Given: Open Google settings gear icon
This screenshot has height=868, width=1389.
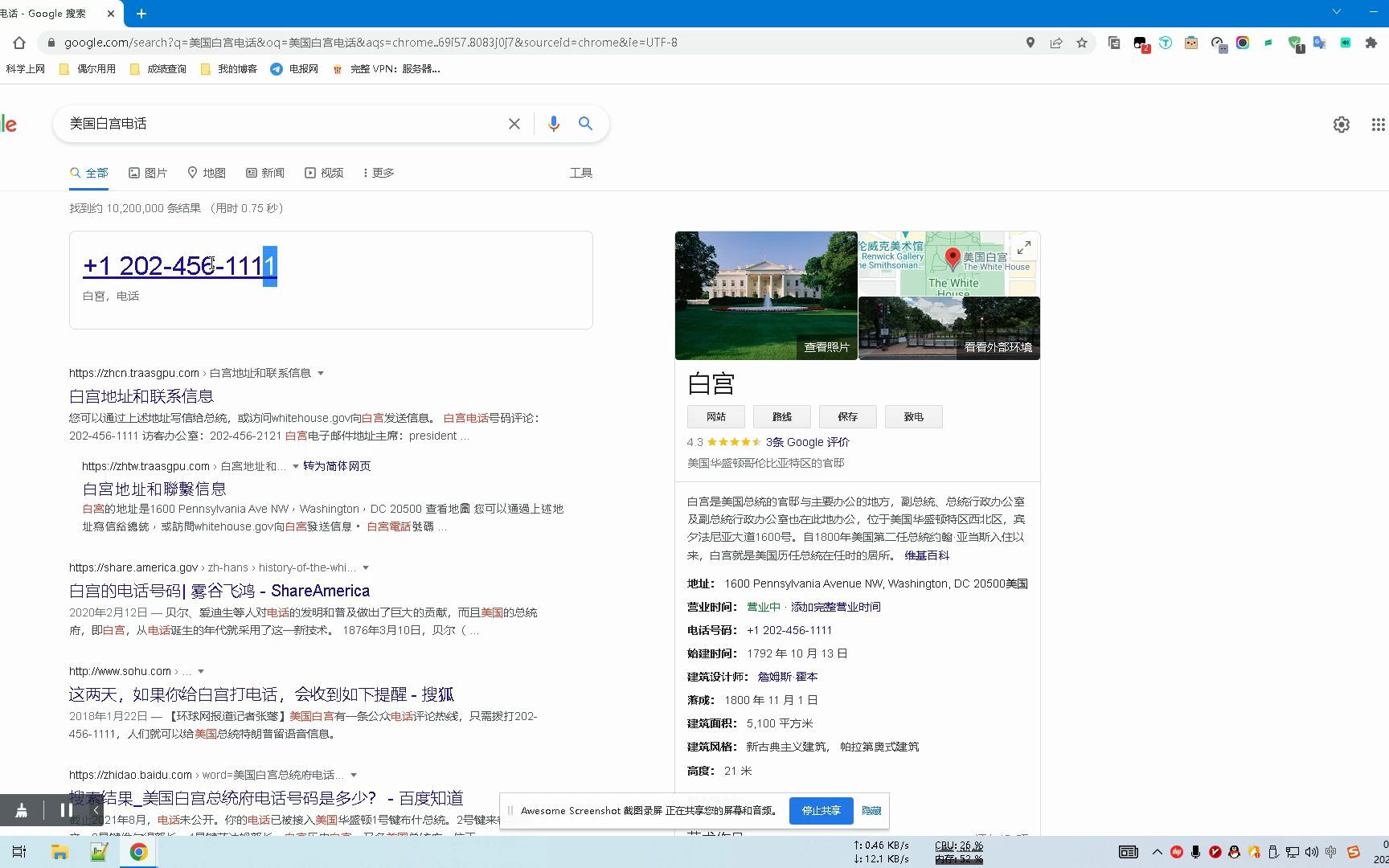Looking at the screenshot, I should 1342,125.
